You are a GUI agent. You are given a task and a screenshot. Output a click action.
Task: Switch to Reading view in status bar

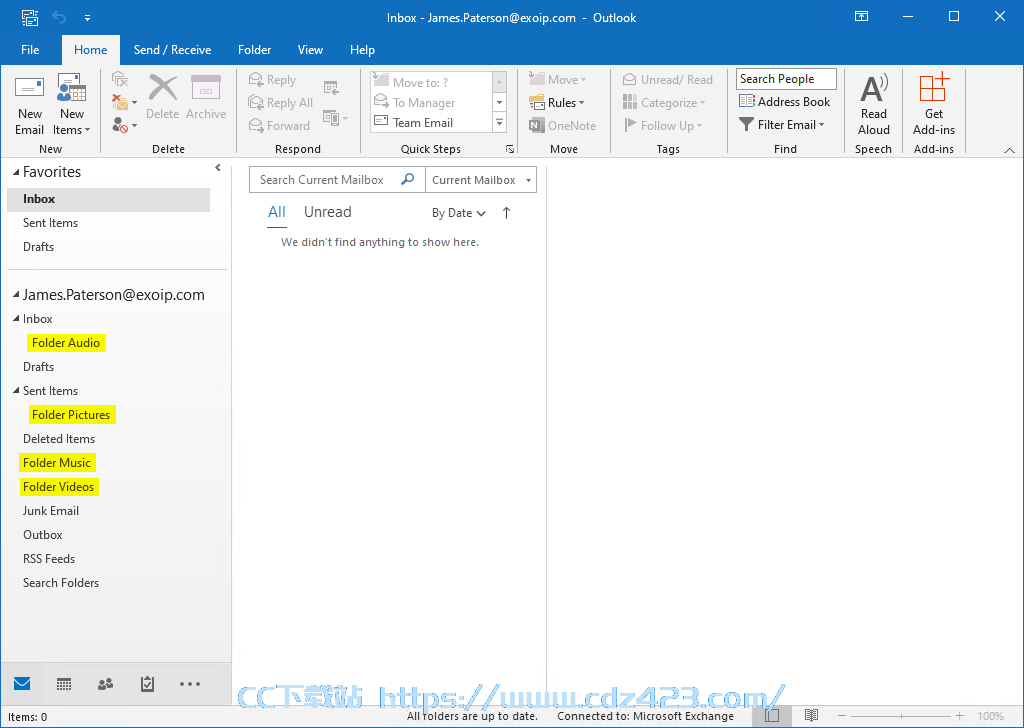811,716
